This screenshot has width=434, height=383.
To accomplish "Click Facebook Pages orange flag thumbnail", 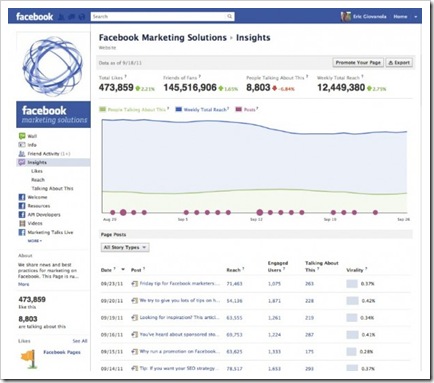I will 29,359.
